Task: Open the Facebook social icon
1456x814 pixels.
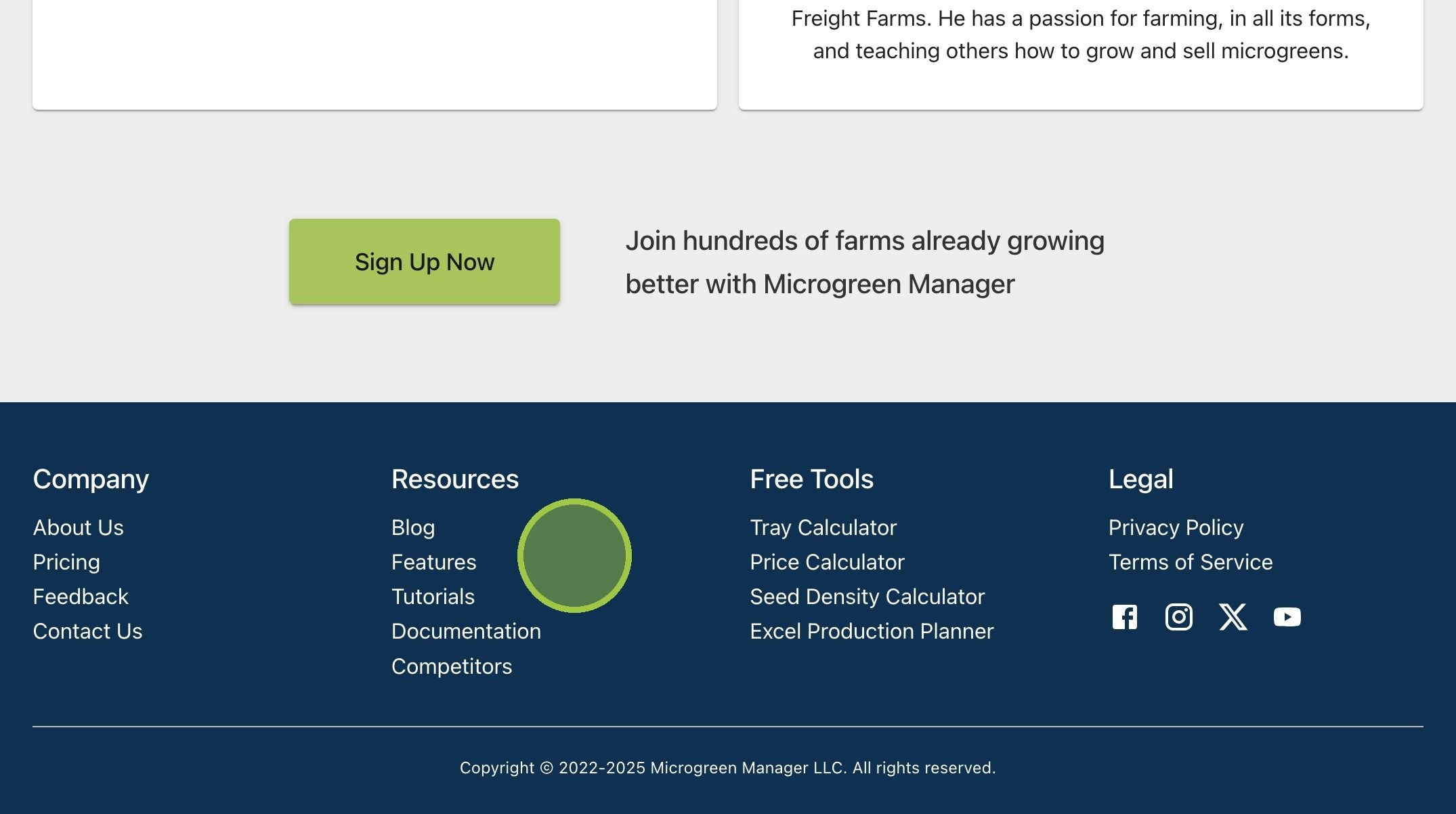Action: tap(1124, 617)
